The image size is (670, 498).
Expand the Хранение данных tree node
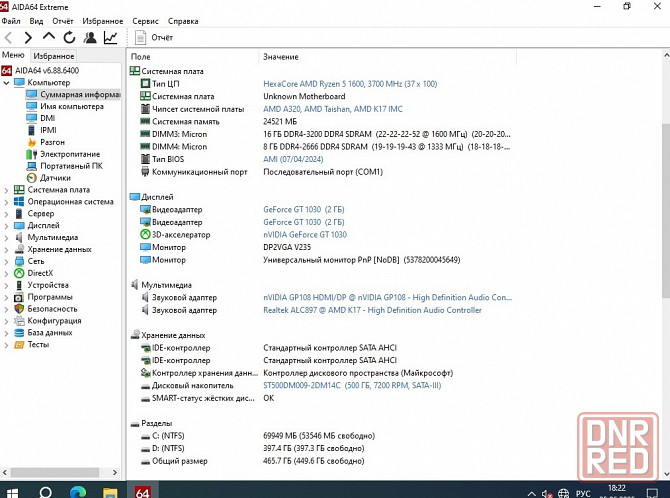6,250
